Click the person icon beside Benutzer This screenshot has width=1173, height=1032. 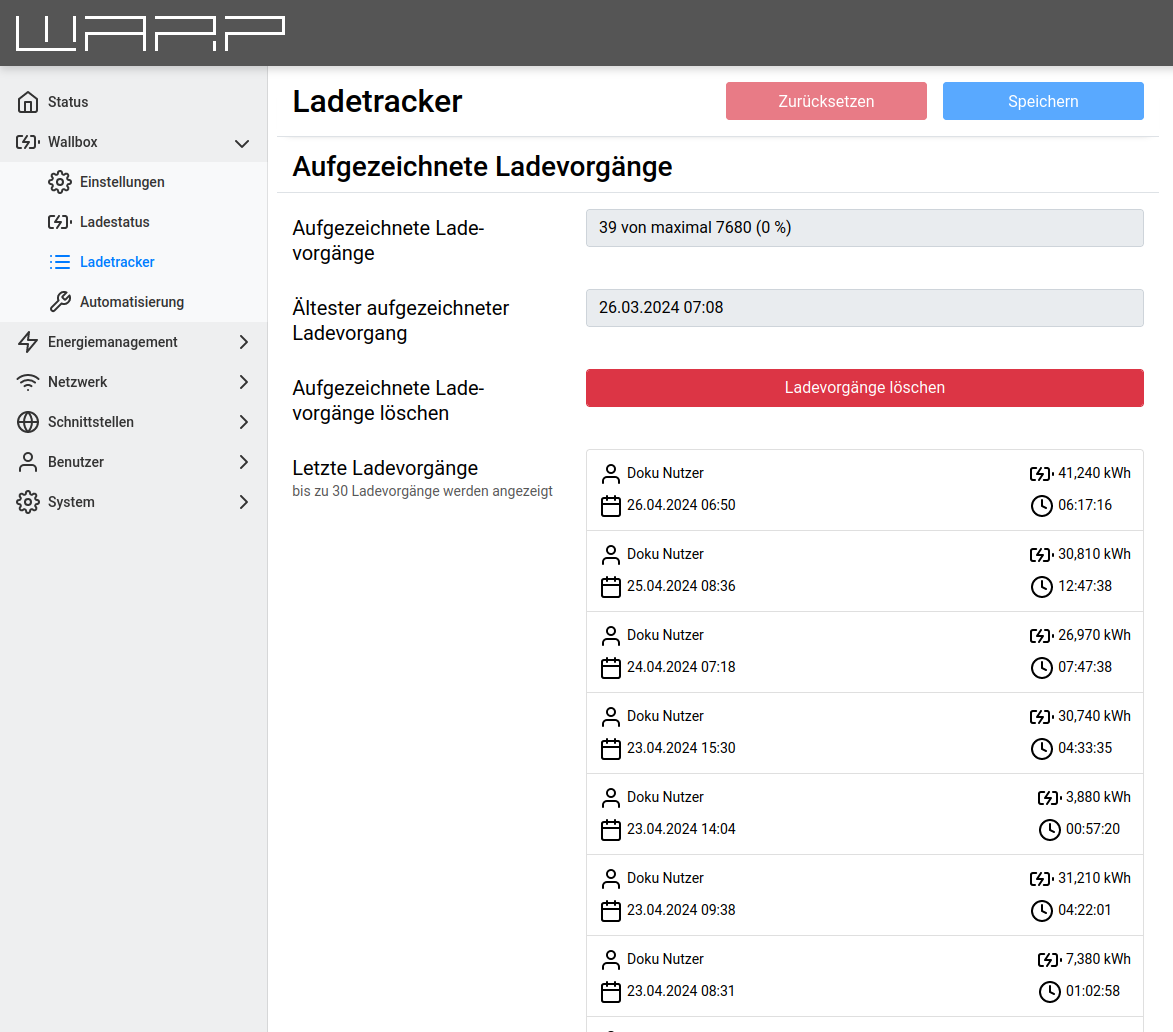click(28, 462)
